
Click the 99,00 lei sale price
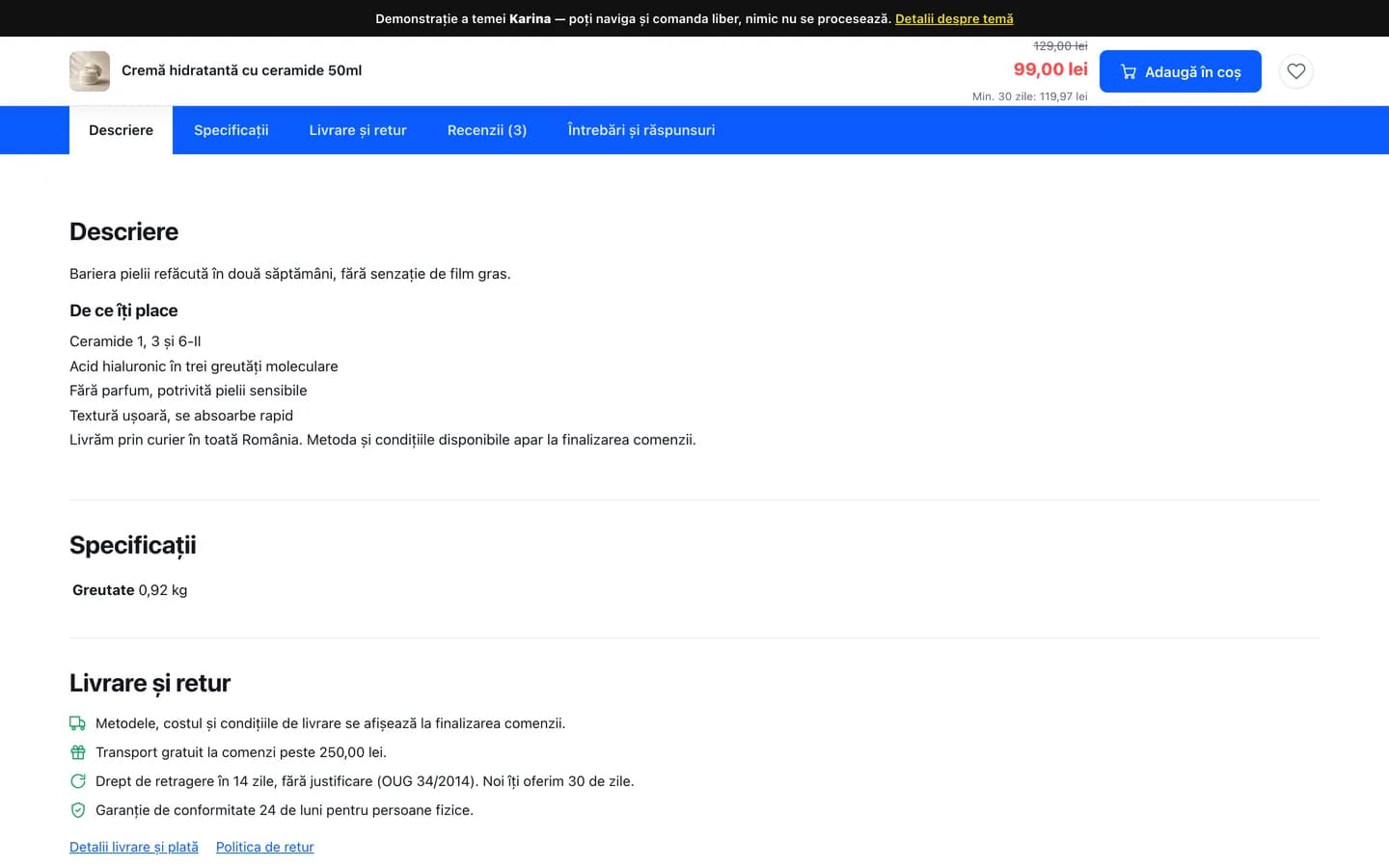click(1050, 69)
